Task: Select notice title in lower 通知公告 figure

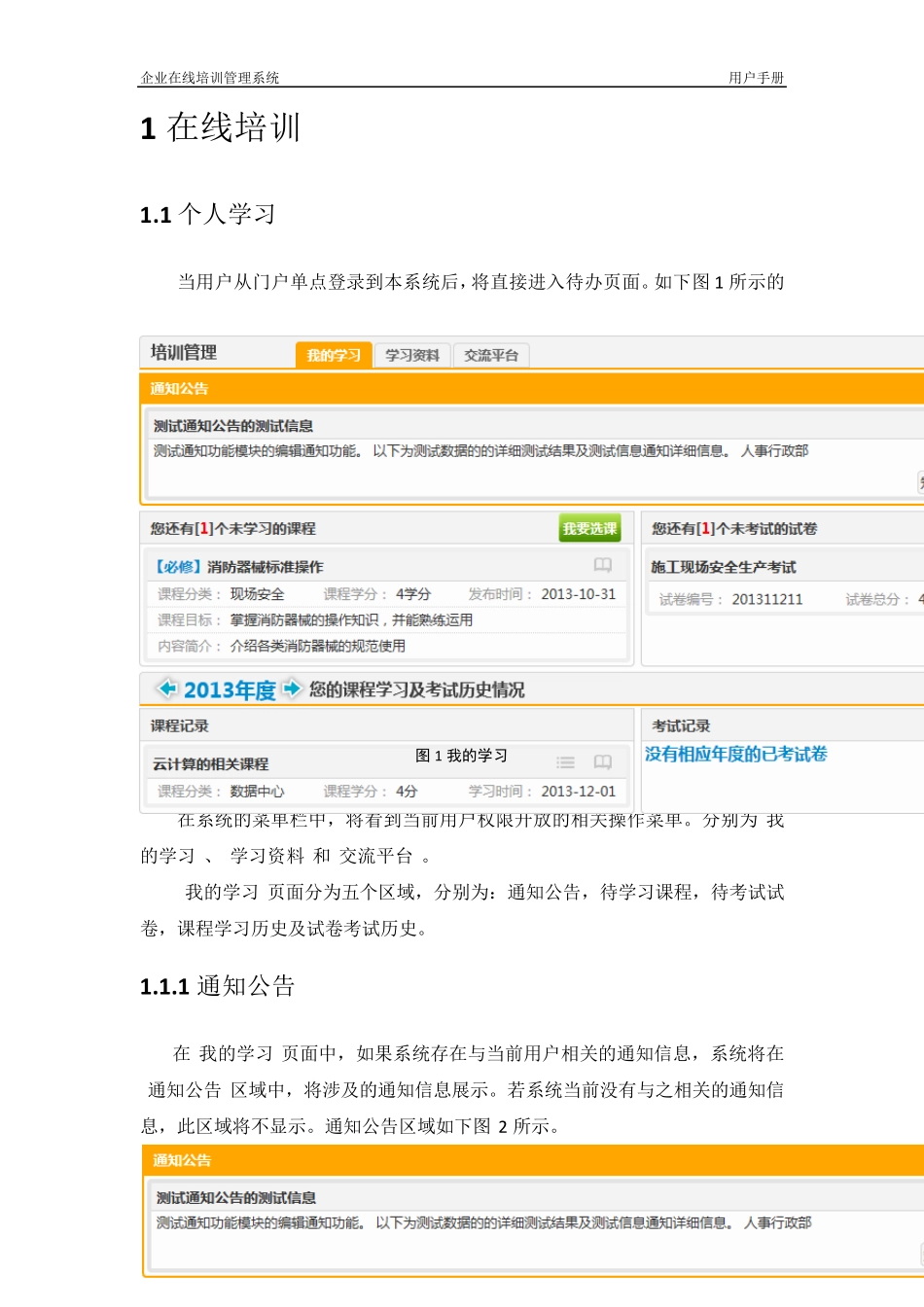Action: point(236,1198)
